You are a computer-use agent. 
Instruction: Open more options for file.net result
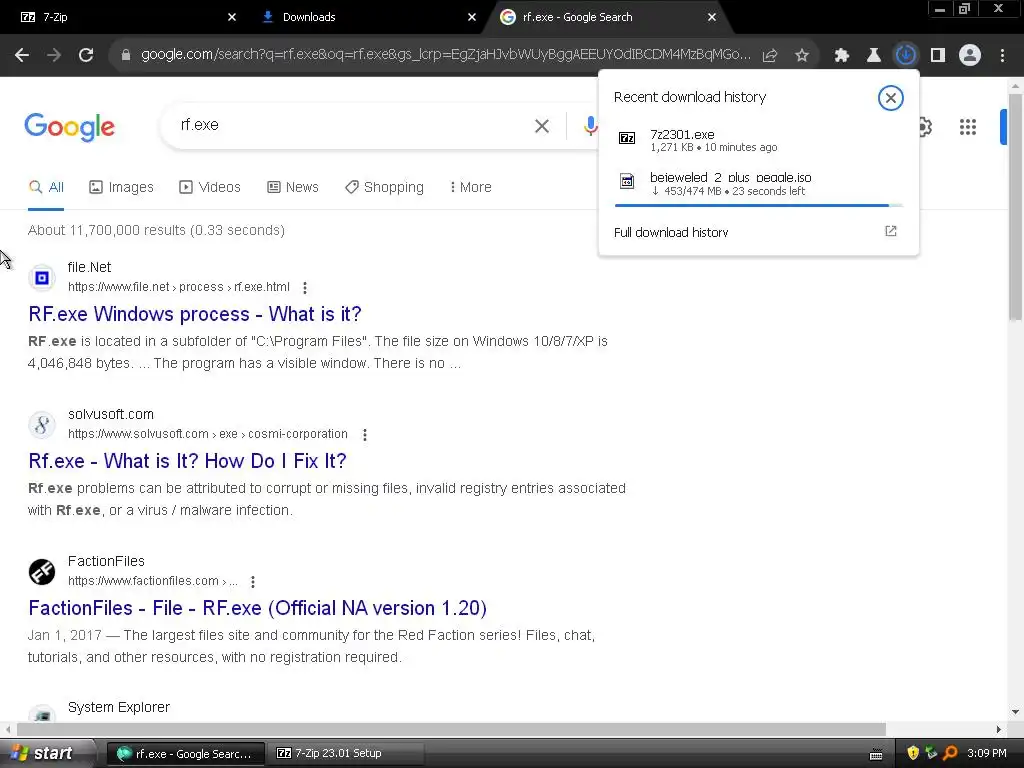(305, 287)
